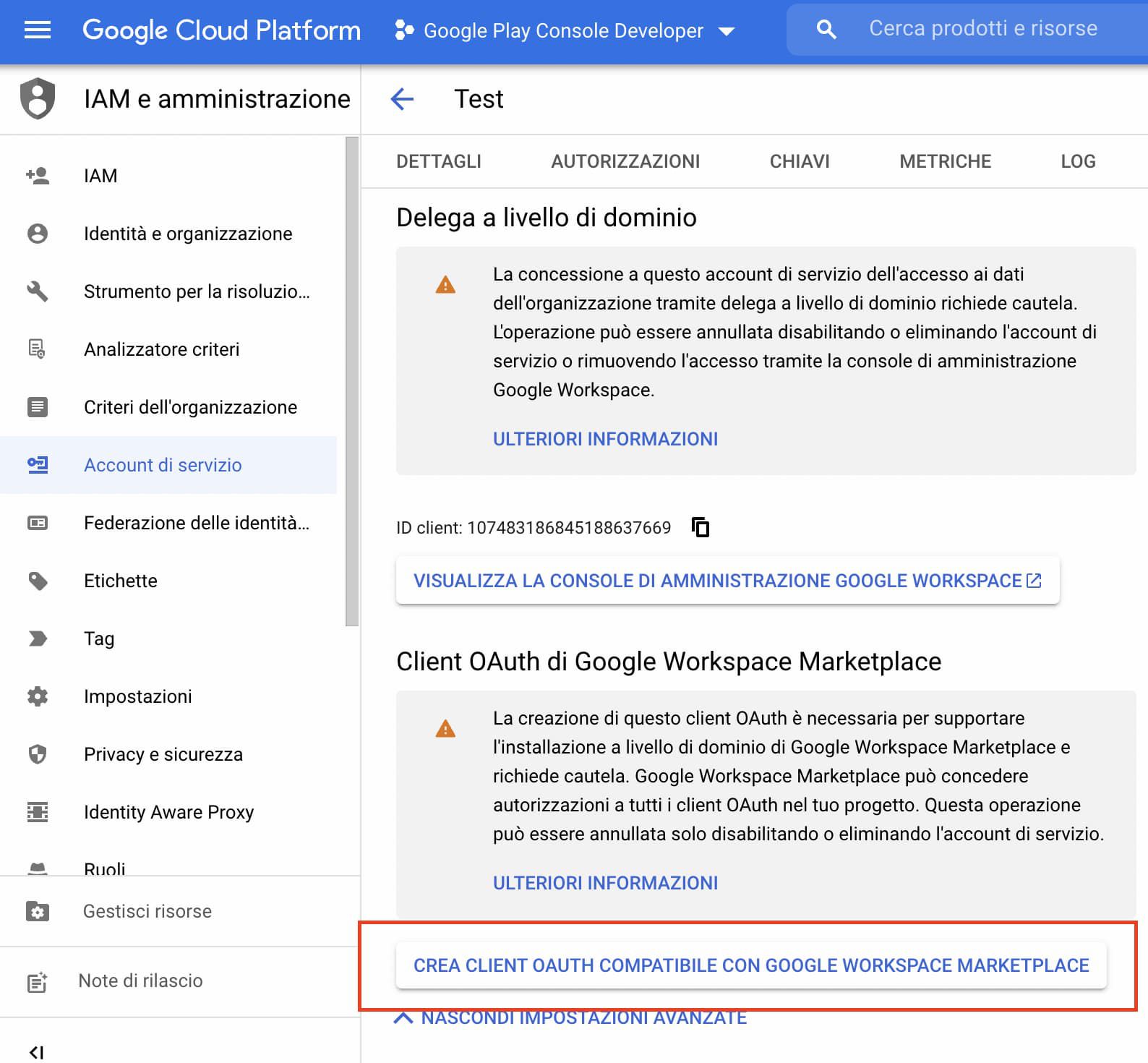1148x1063 pixels.
Task: Open the Metriche tab
Action: [945, 161]
